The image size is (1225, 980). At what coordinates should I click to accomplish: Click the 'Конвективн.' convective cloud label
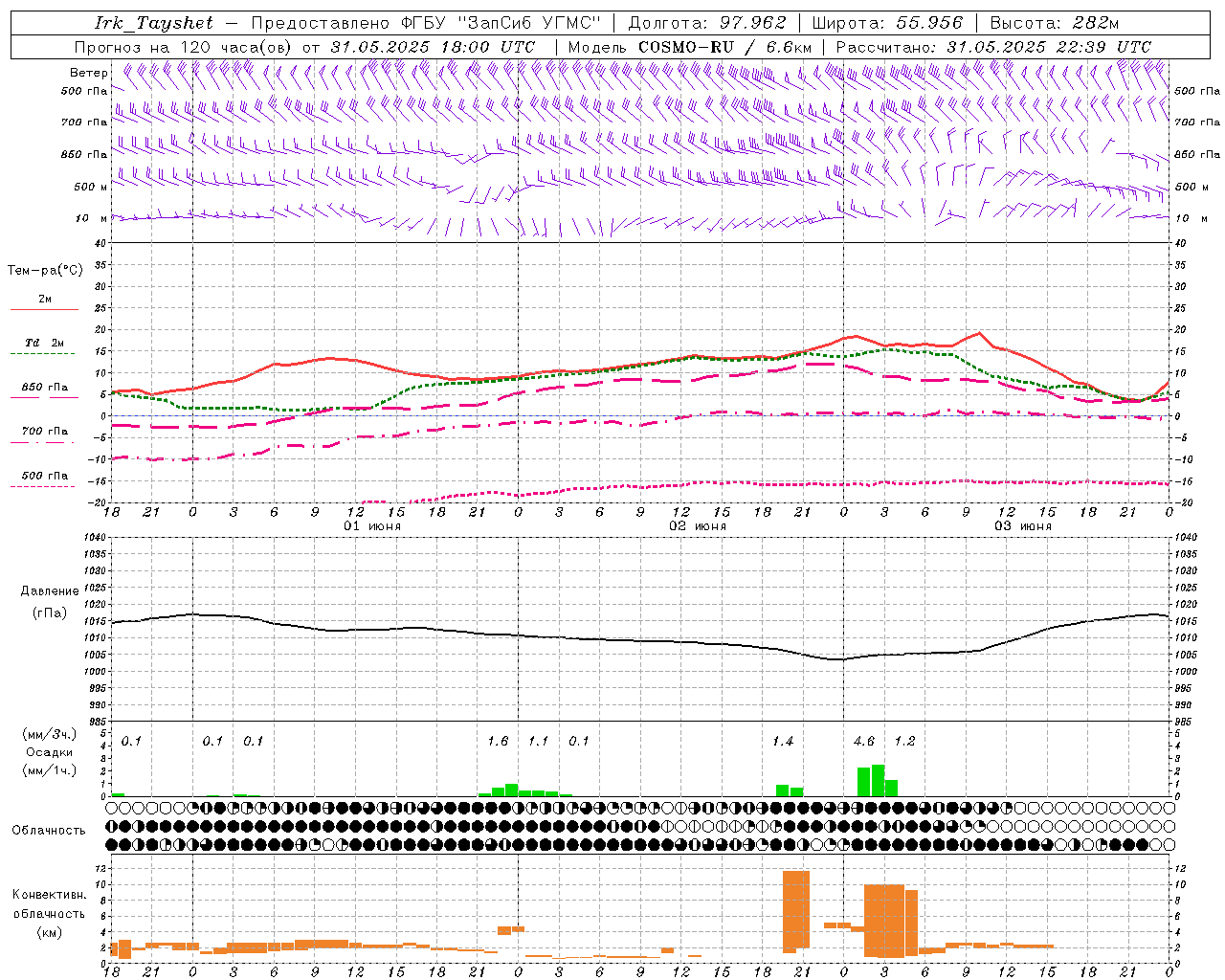pos(49,895)
